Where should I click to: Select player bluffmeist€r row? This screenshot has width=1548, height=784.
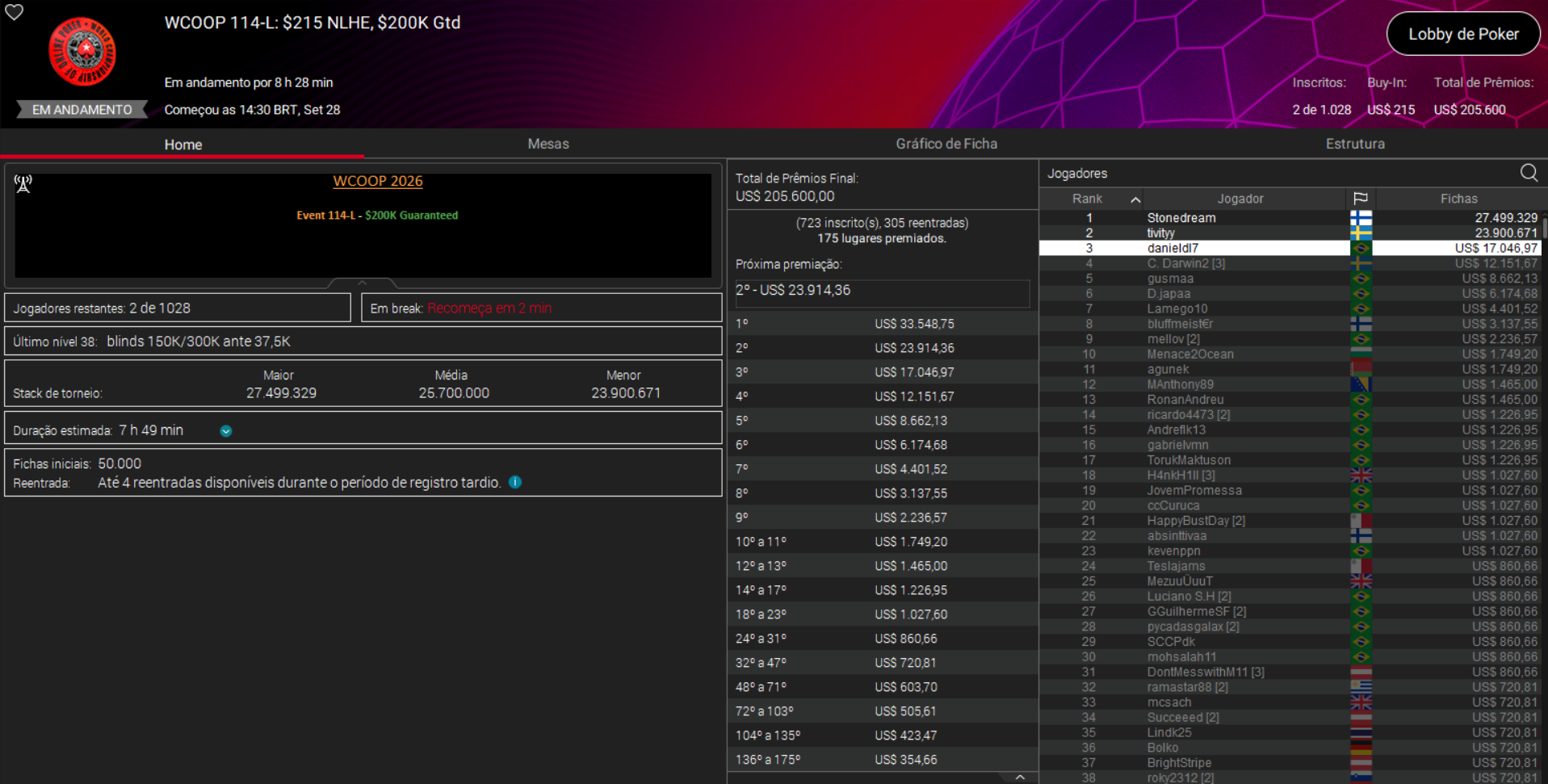1290,324
